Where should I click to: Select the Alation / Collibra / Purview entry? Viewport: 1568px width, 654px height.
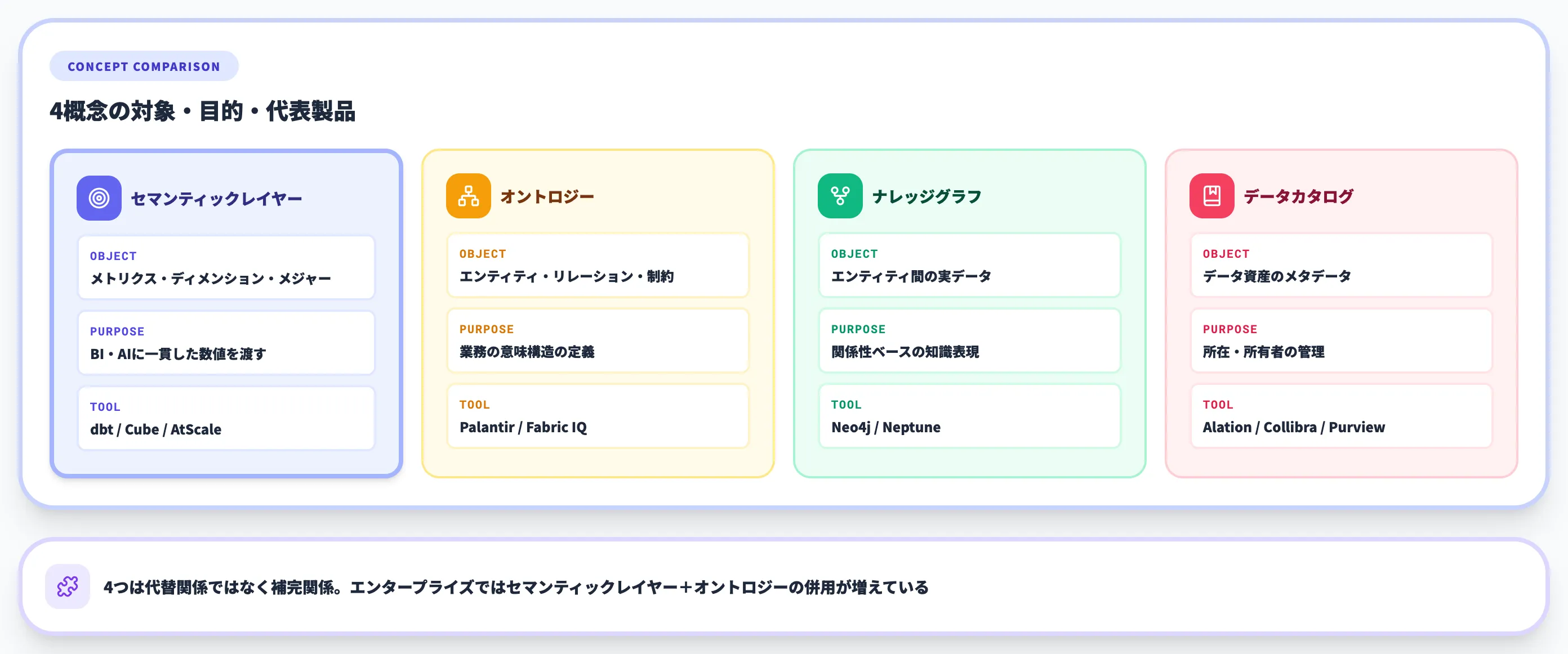(1340, 416)
